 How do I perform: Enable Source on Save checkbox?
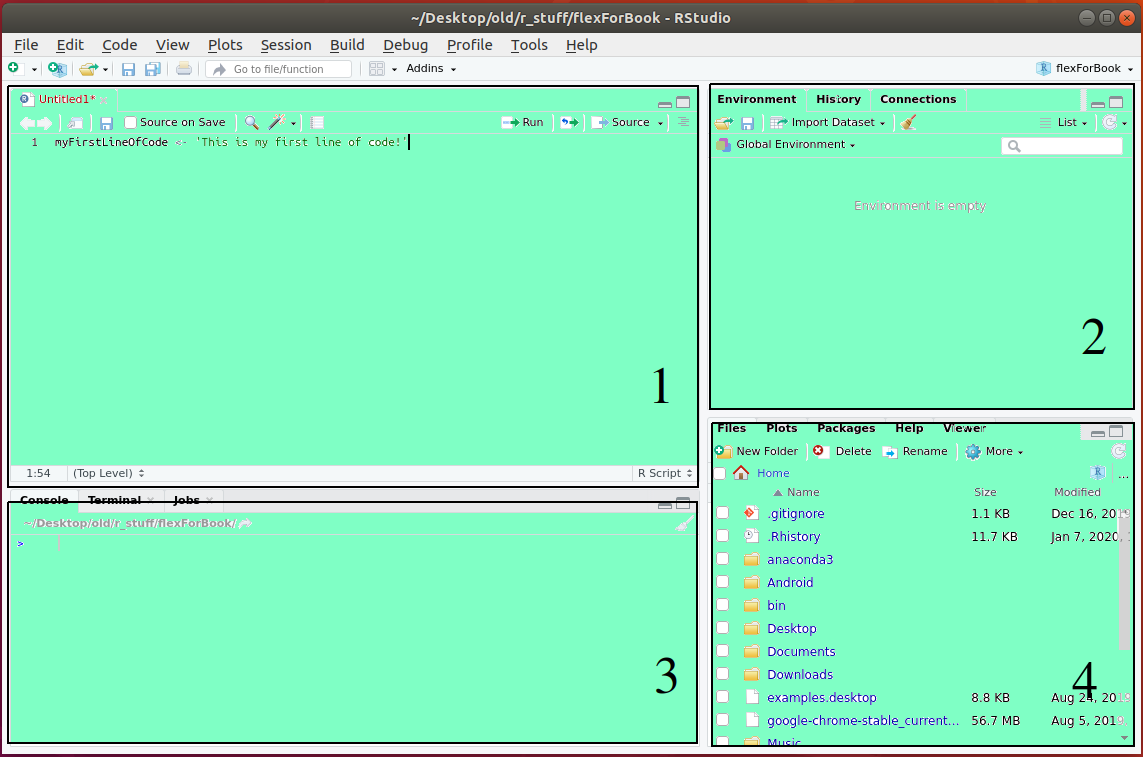click(x=131, y=122)
